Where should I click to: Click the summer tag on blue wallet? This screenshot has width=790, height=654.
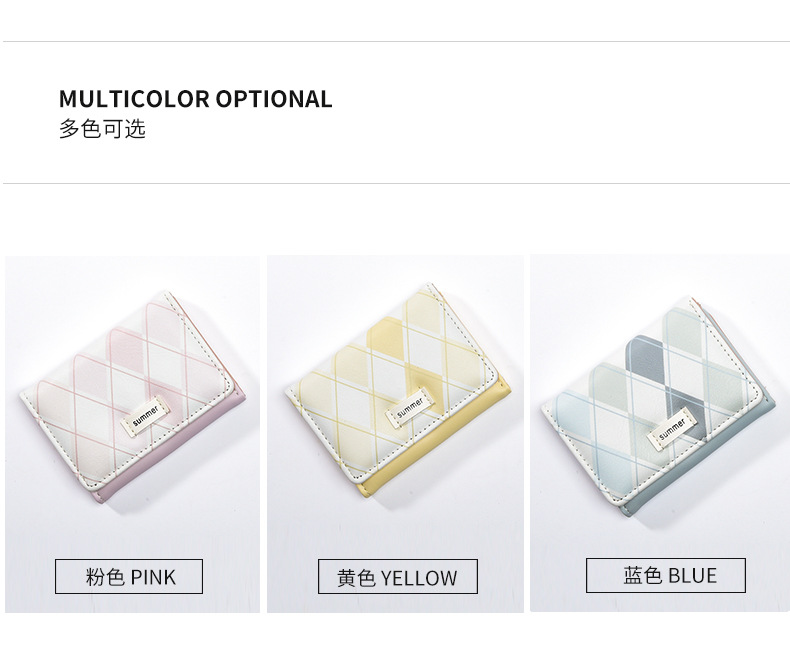point(672,430)
